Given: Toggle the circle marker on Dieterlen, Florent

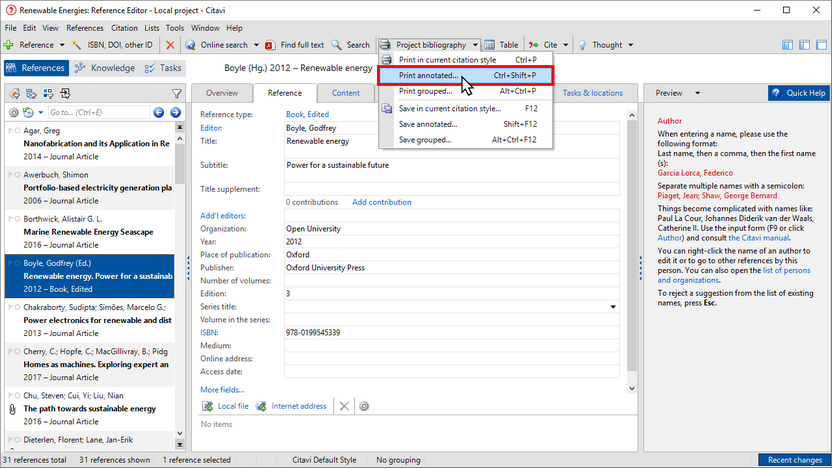Looking at the screenshot, I should click(18, 440).
